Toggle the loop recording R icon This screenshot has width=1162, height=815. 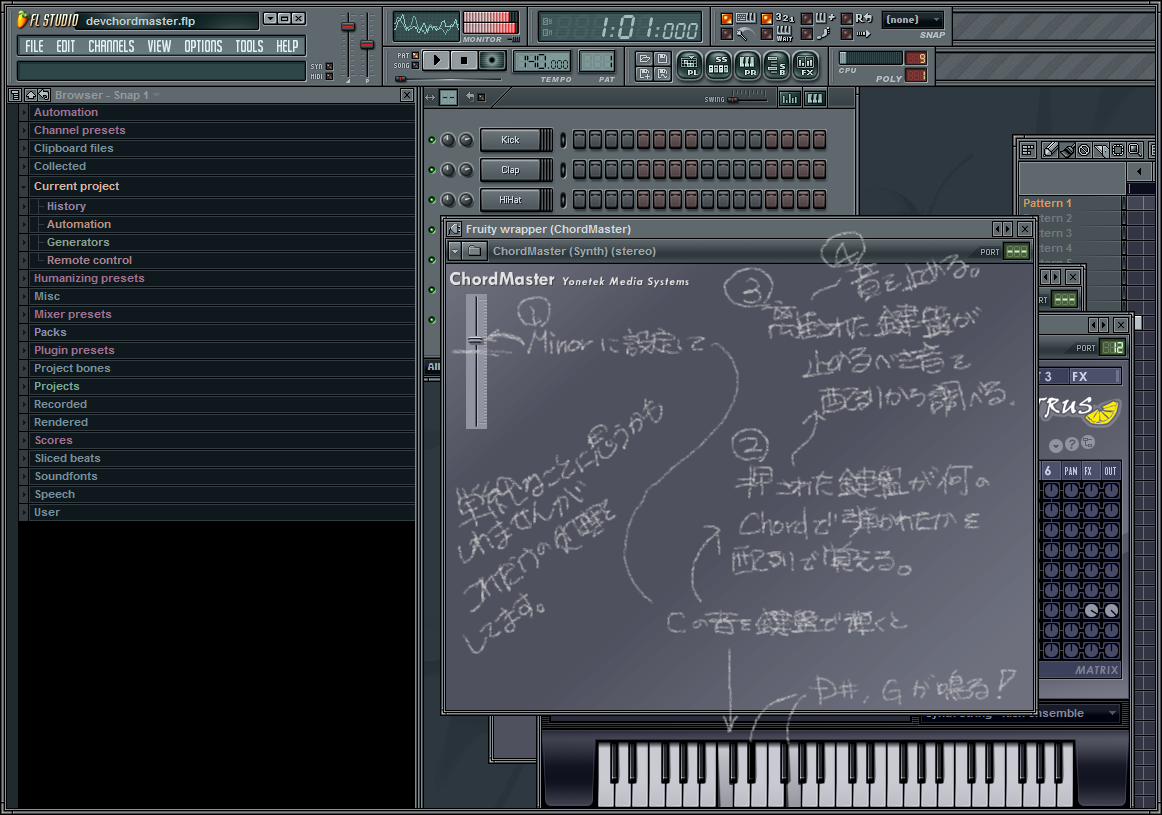[x=864, y=18]
